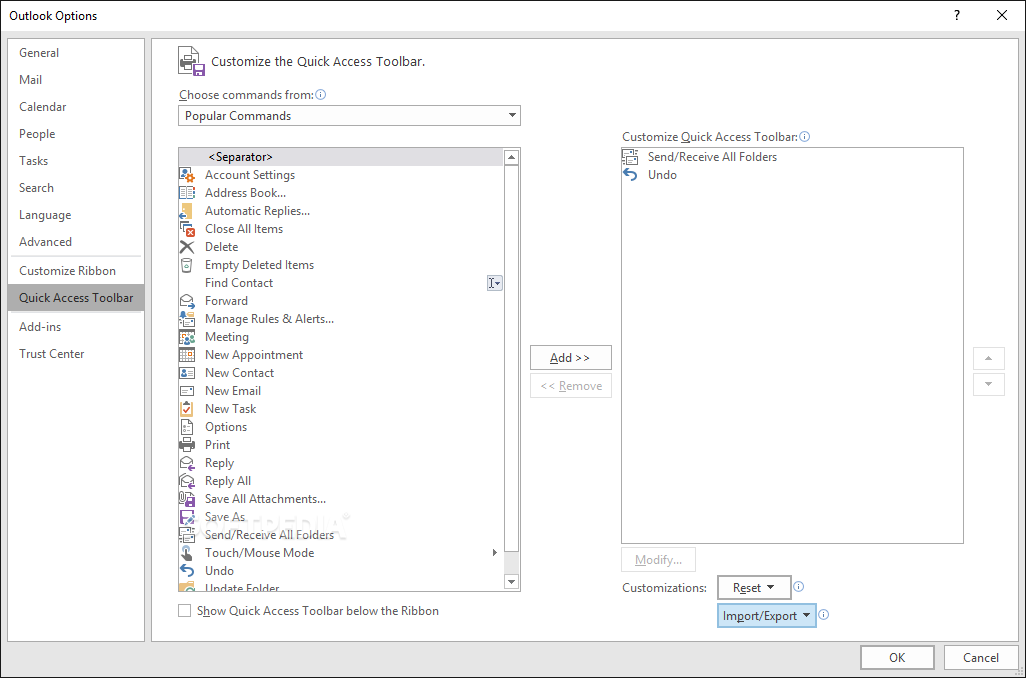
Task: Click the Save All Attachments paperclip icon
Action: click(187, 499)
